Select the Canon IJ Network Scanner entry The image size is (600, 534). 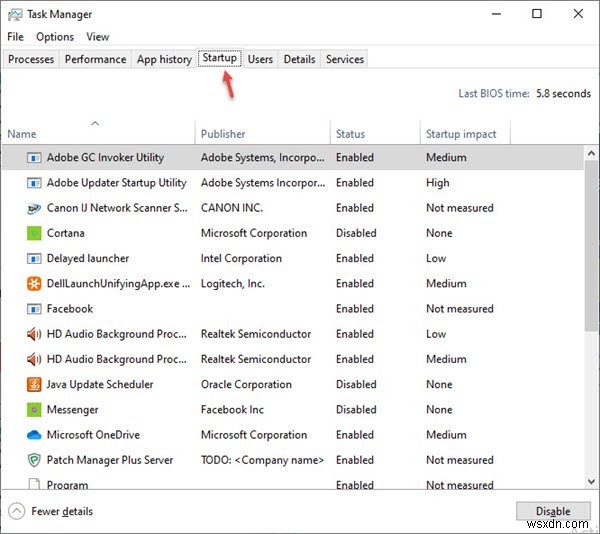click(293, 208)
